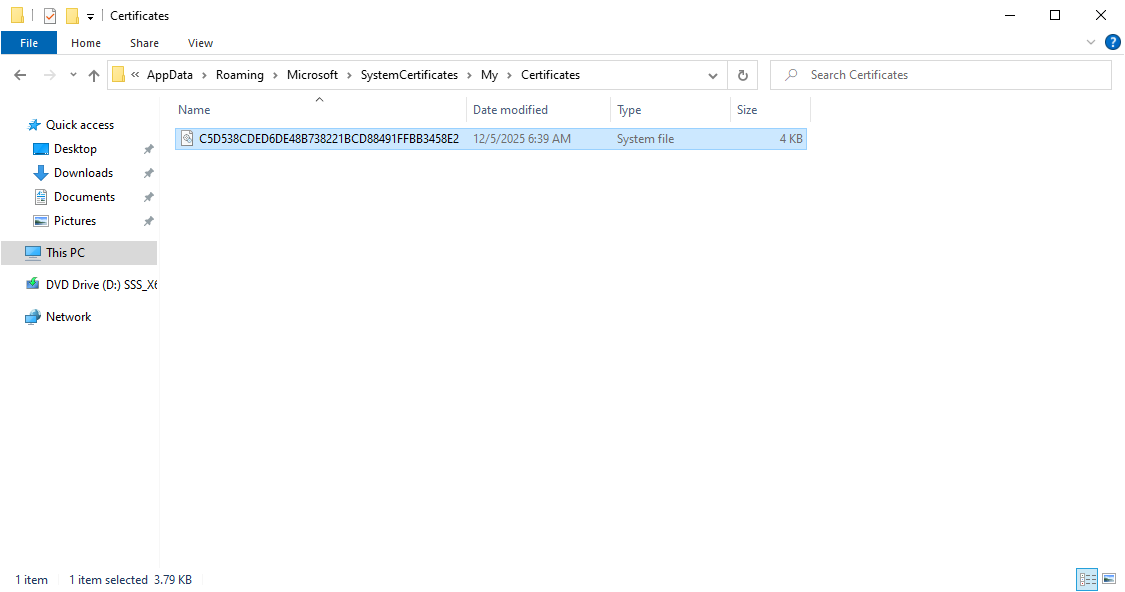Navigate back with the Back arrow

pyautogui.click(x=20, y=75)
